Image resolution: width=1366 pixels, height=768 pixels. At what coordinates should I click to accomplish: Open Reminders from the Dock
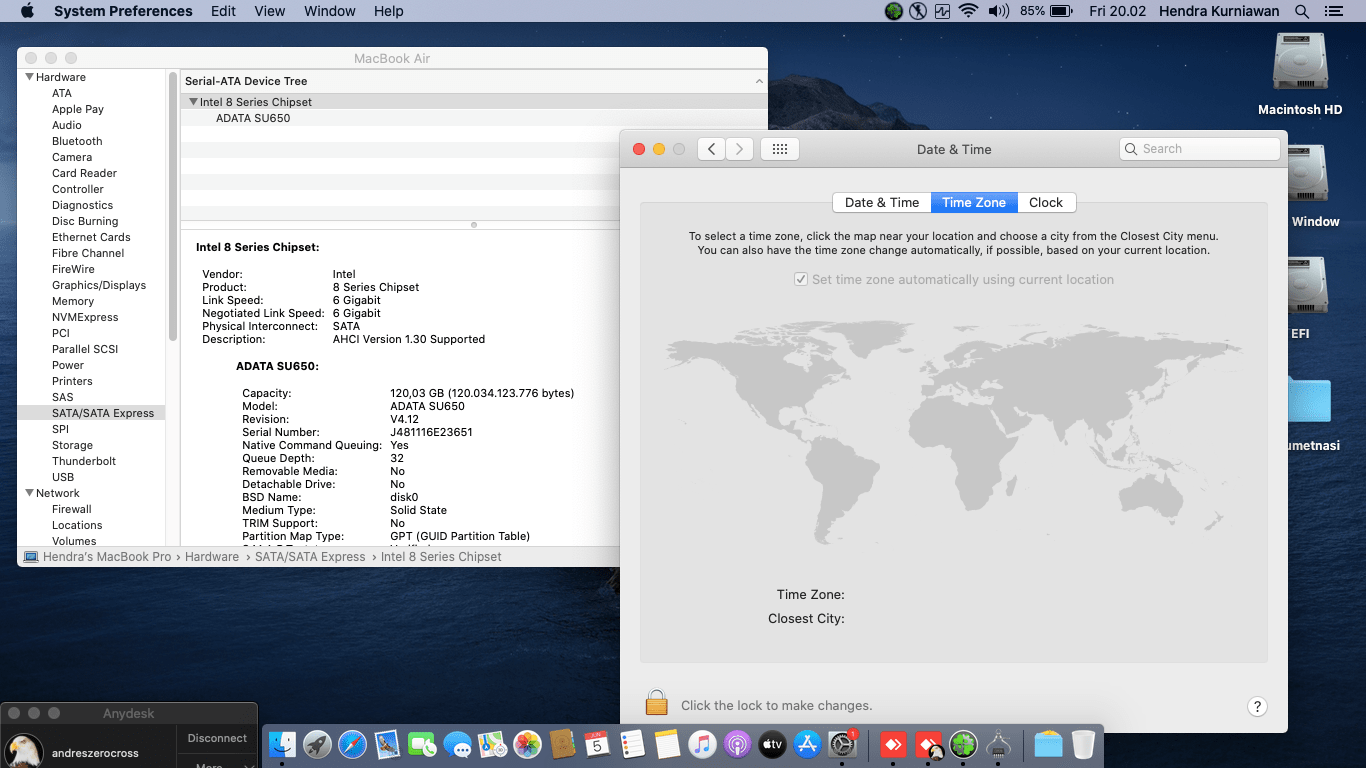632,744
